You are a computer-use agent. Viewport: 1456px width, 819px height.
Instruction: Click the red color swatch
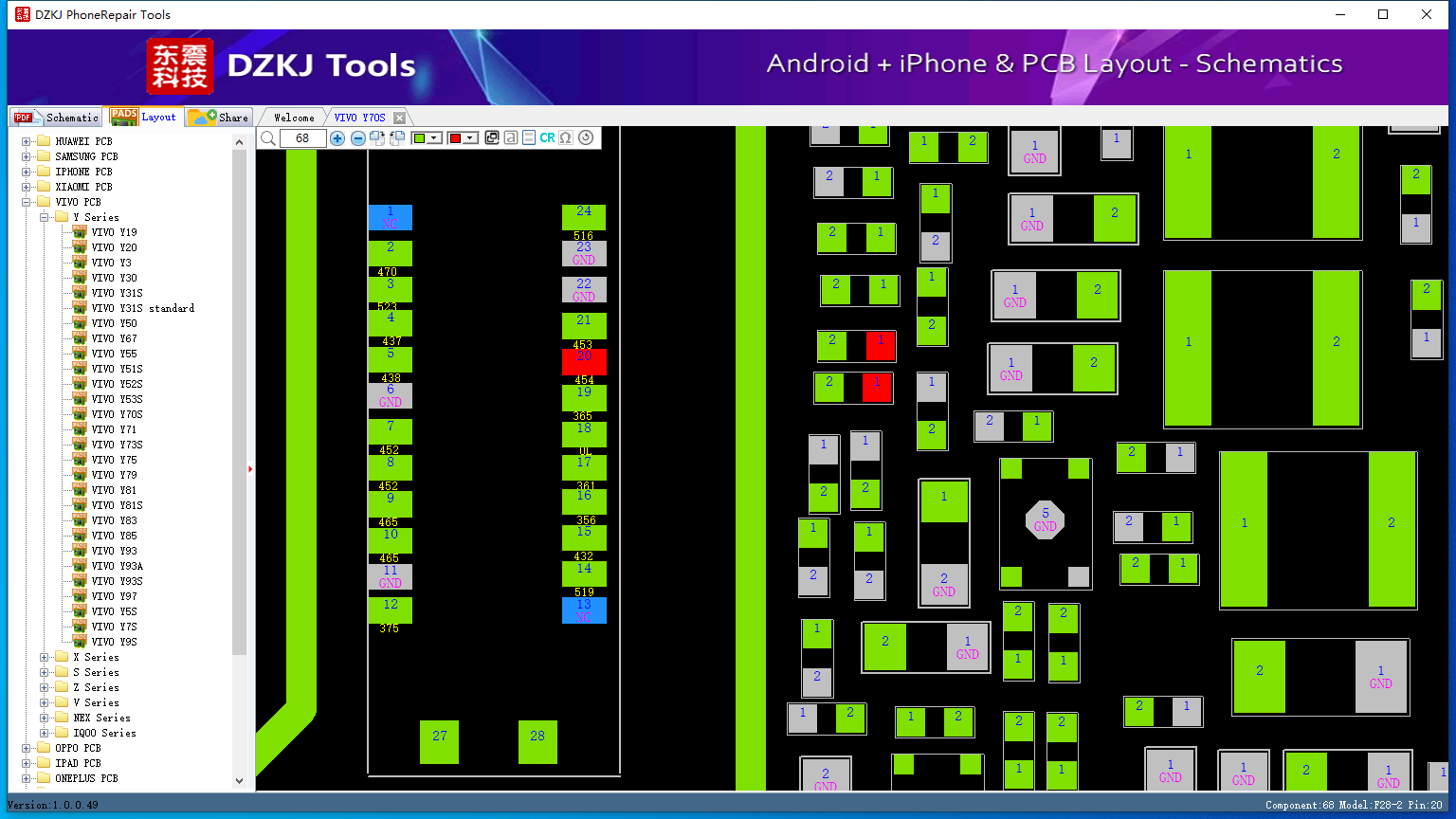455,138
